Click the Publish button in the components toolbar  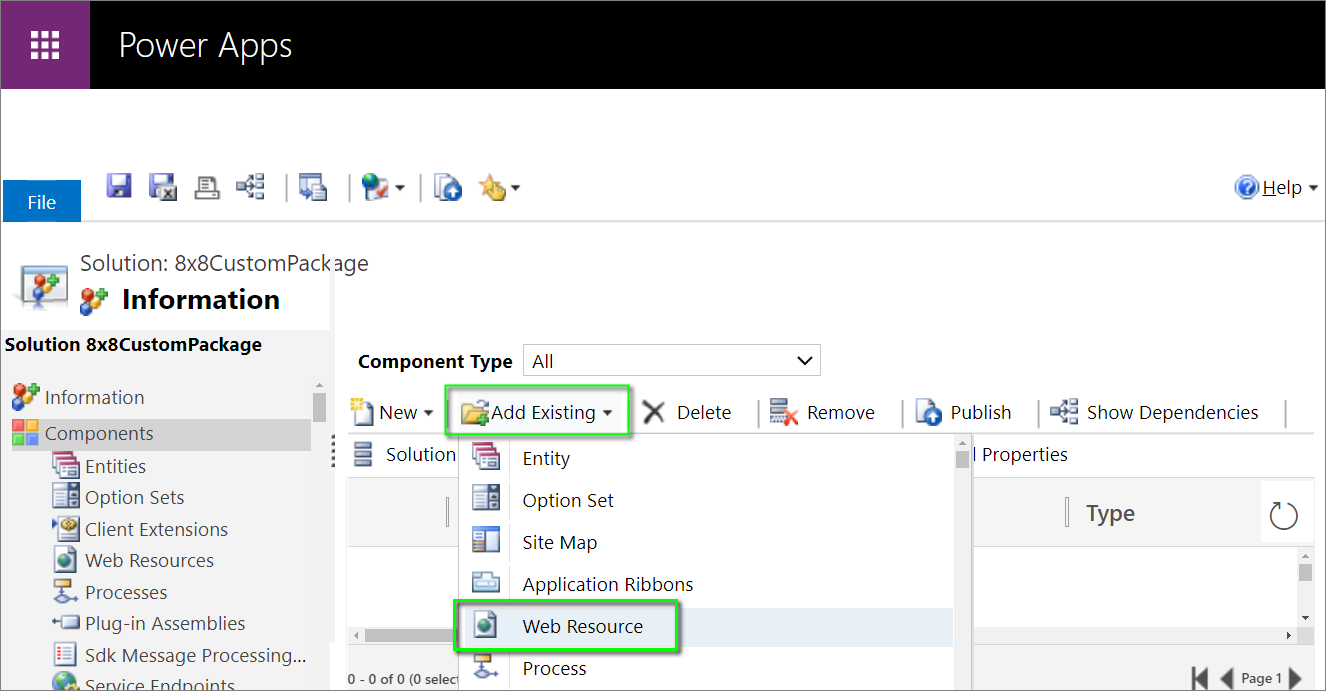[x=964, y=412]
